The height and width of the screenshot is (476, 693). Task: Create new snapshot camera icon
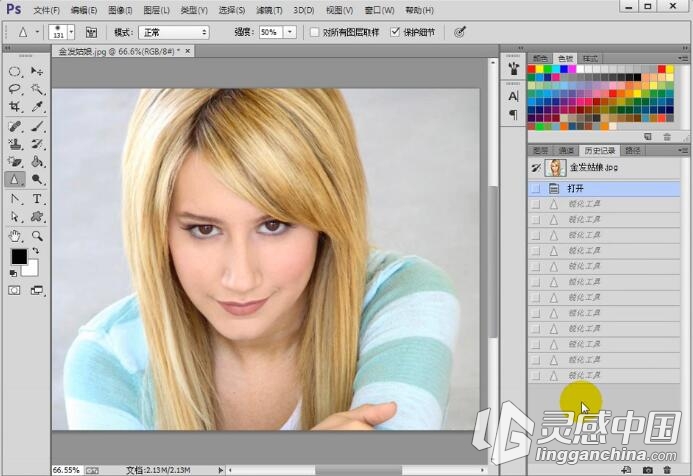tap(647, 470)
